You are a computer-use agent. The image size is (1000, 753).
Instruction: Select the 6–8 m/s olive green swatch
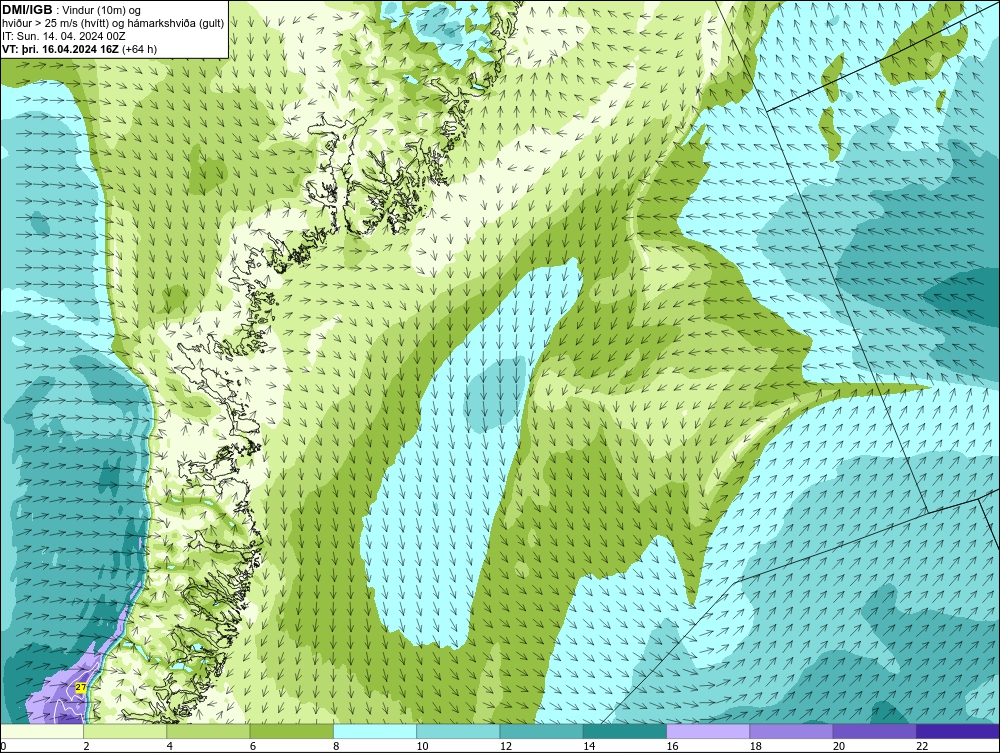pyautogui.click(x=291, y=731)
